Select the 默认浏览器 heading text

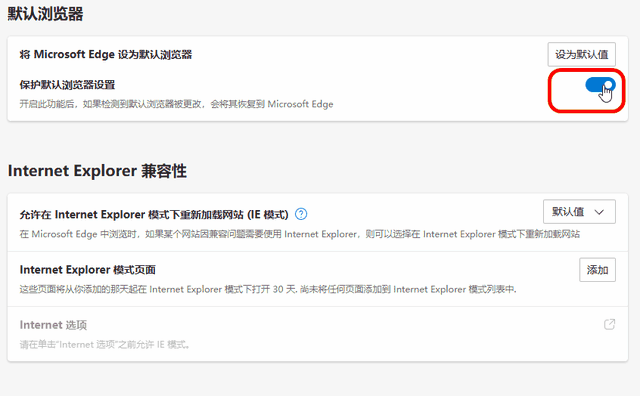(45, 14)
